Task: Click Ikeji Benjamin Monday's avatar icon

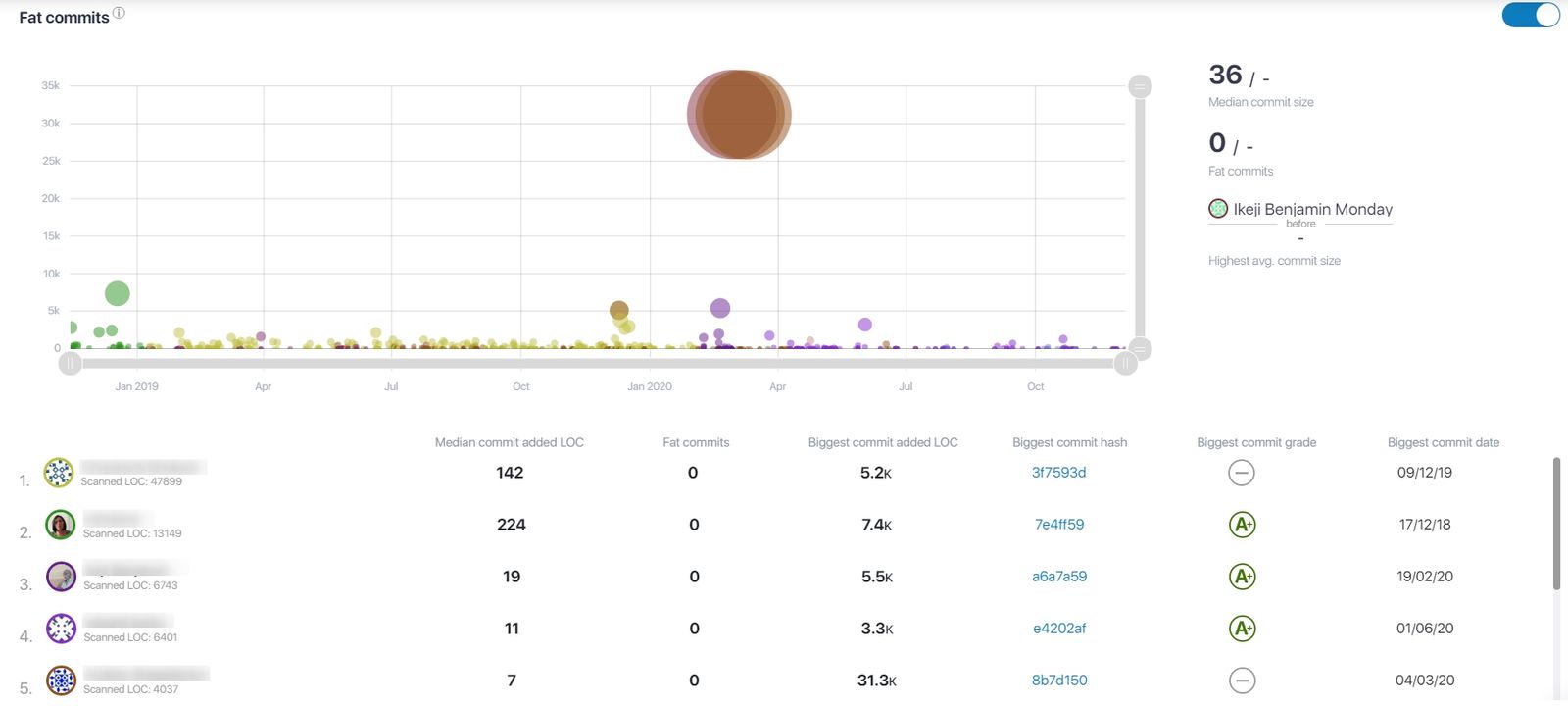Action: point(1217,208)
